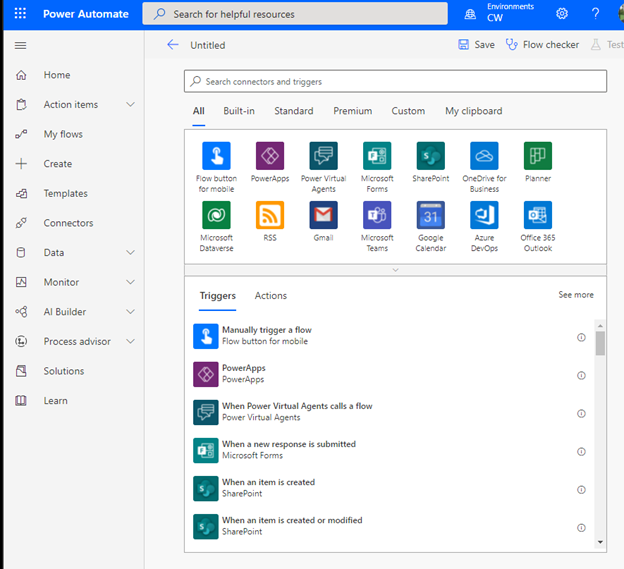This screenshot has width=624, height=569.
Task: Open the help question mark
Action: [x=595, y=14]
